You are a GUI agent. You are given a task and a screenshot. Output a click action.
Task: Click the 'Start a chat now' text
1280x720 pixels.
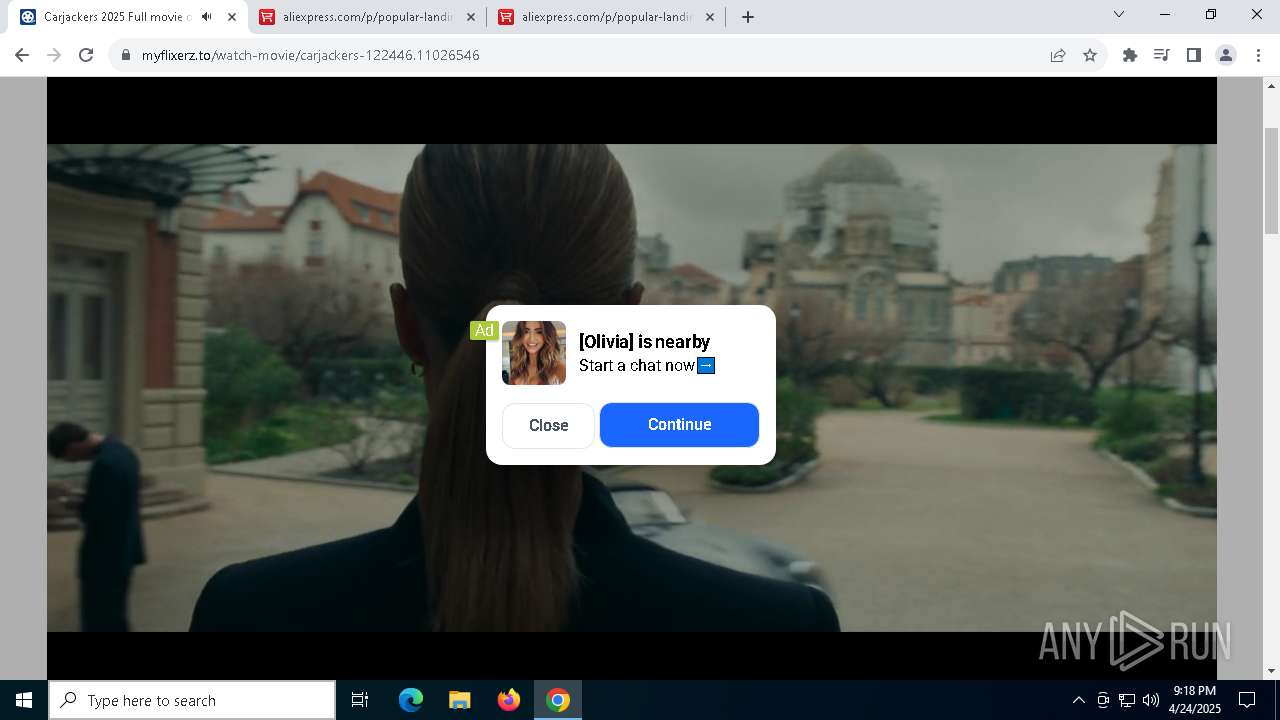[x=637, y=365]
